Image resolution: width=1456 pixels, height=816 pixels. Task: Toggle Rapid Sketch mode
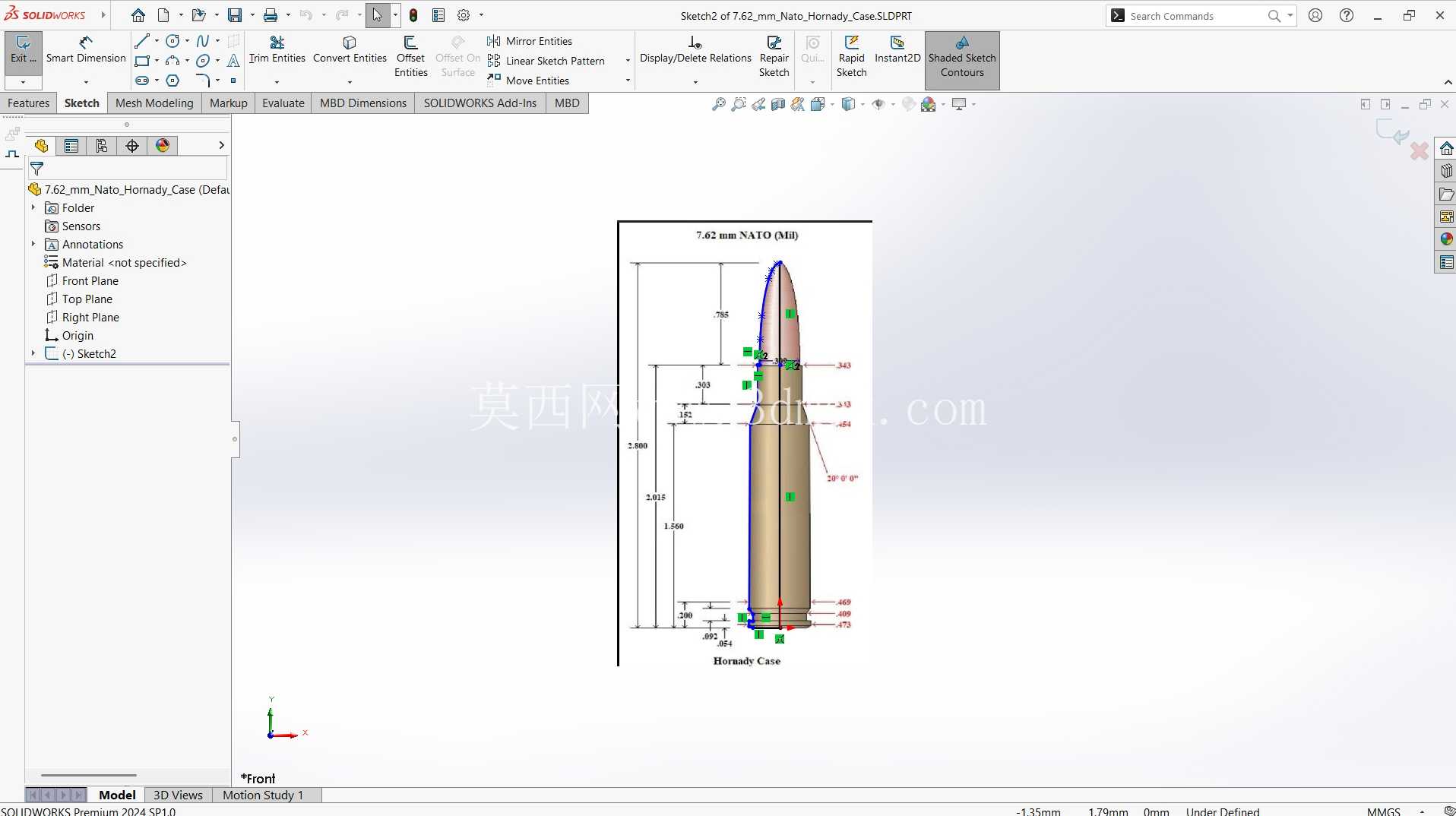click(851, 57)
